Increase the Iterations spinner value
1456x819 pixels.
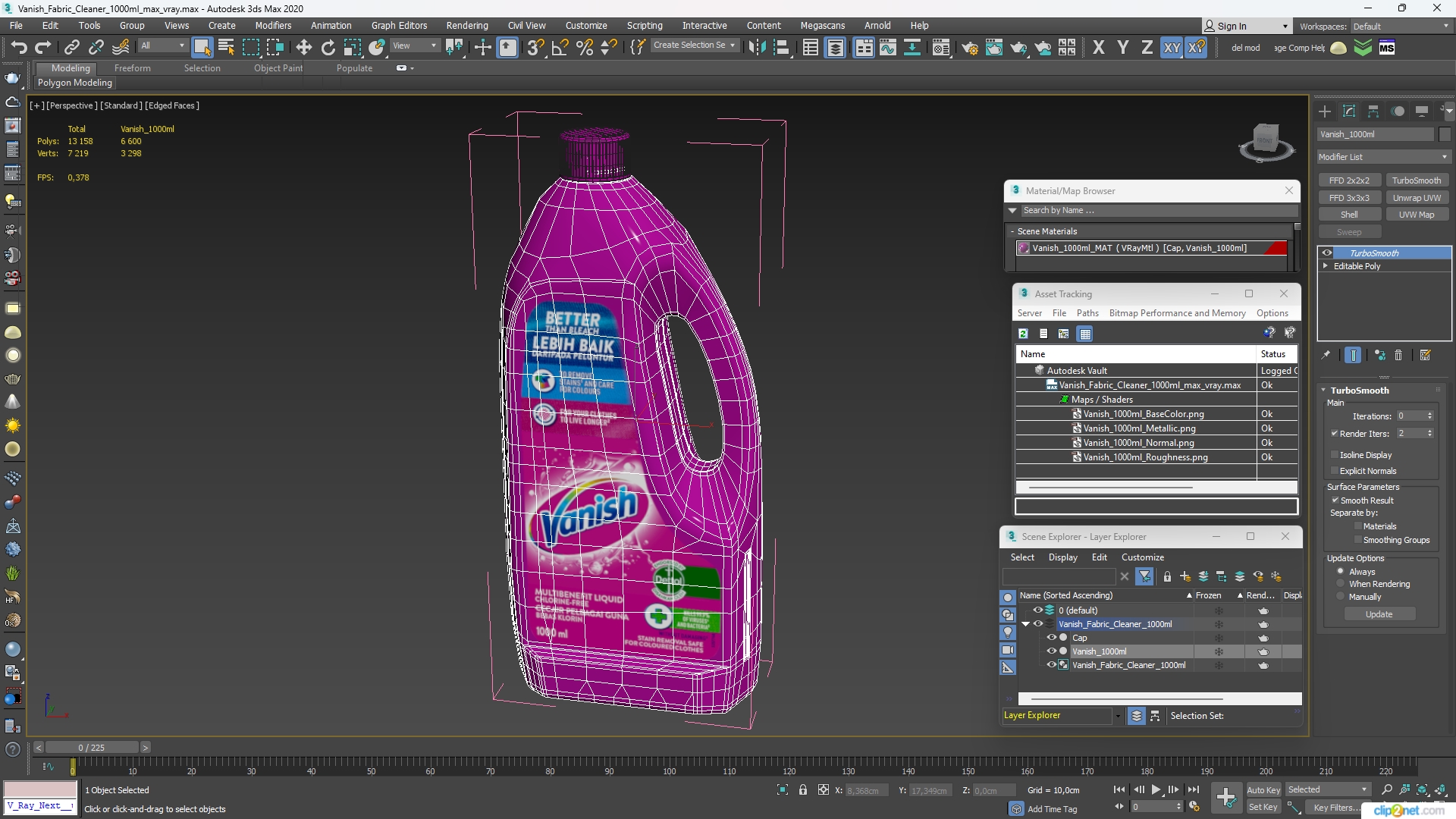coord(1430,413)
